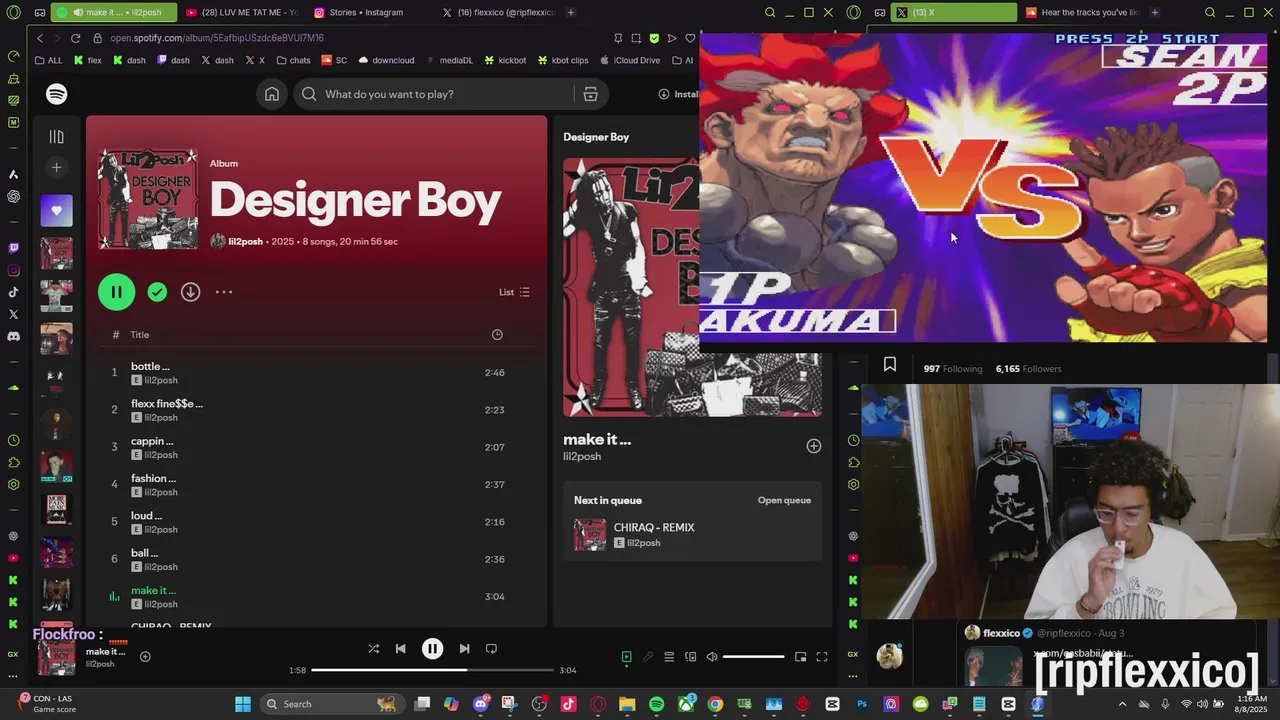Open new tab in left window
Image resolution: width=1280 pixels, height=720 pixels.
(571, 12)
